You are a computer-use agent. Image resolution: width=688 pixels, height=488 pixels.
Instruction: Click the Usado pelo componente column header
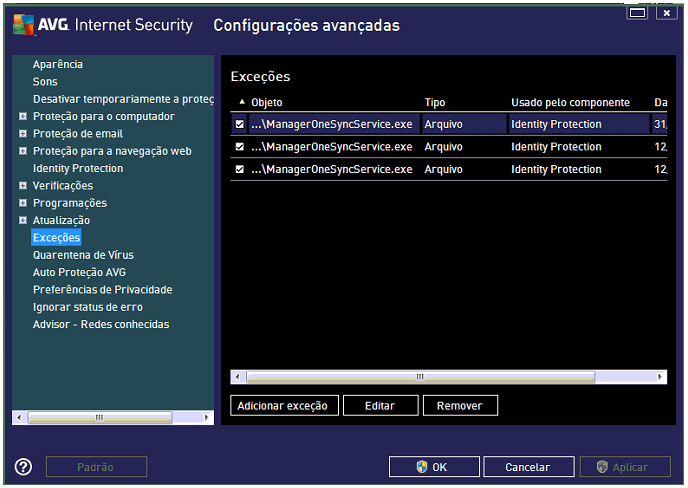[x=570, y=102]
